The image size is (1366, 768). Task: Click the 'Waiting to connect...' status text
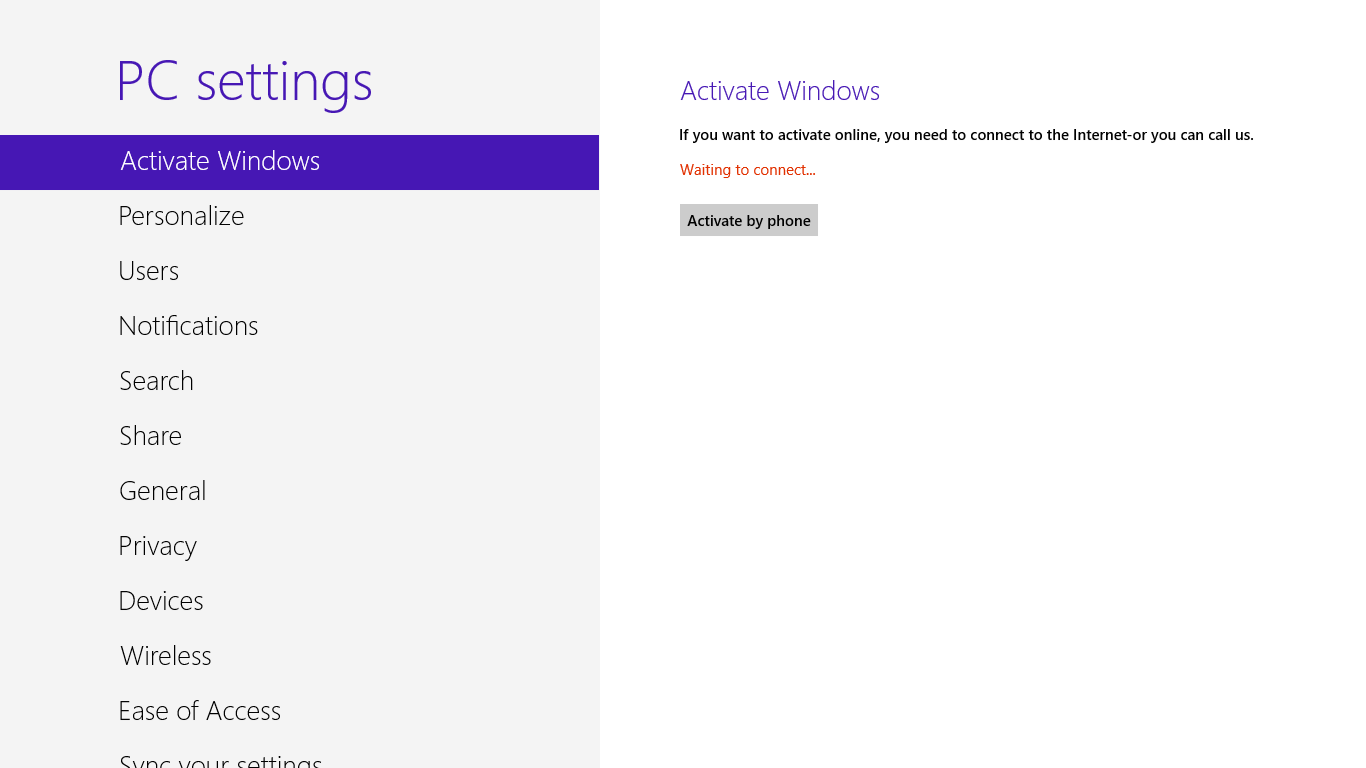(x=748, y=170)
